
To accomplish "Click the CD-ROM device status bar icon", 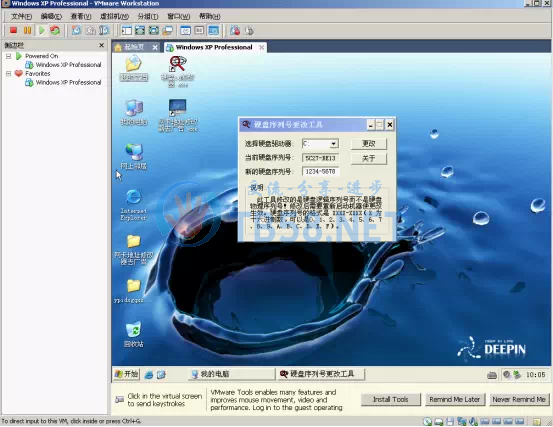I will pos(427,421).
